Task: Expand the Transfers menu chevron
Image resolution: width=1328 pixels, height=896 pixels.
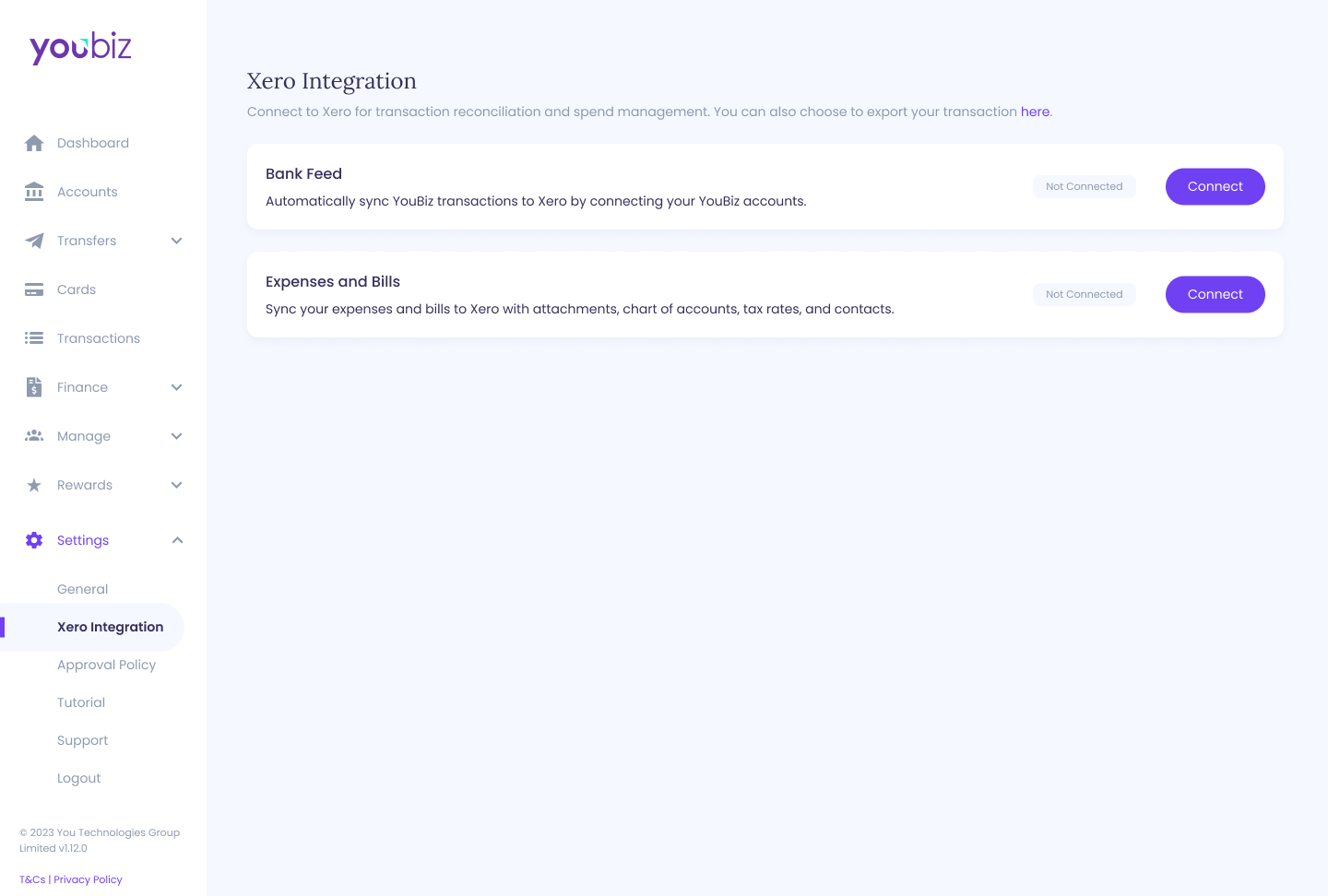Action: [176, 241]
